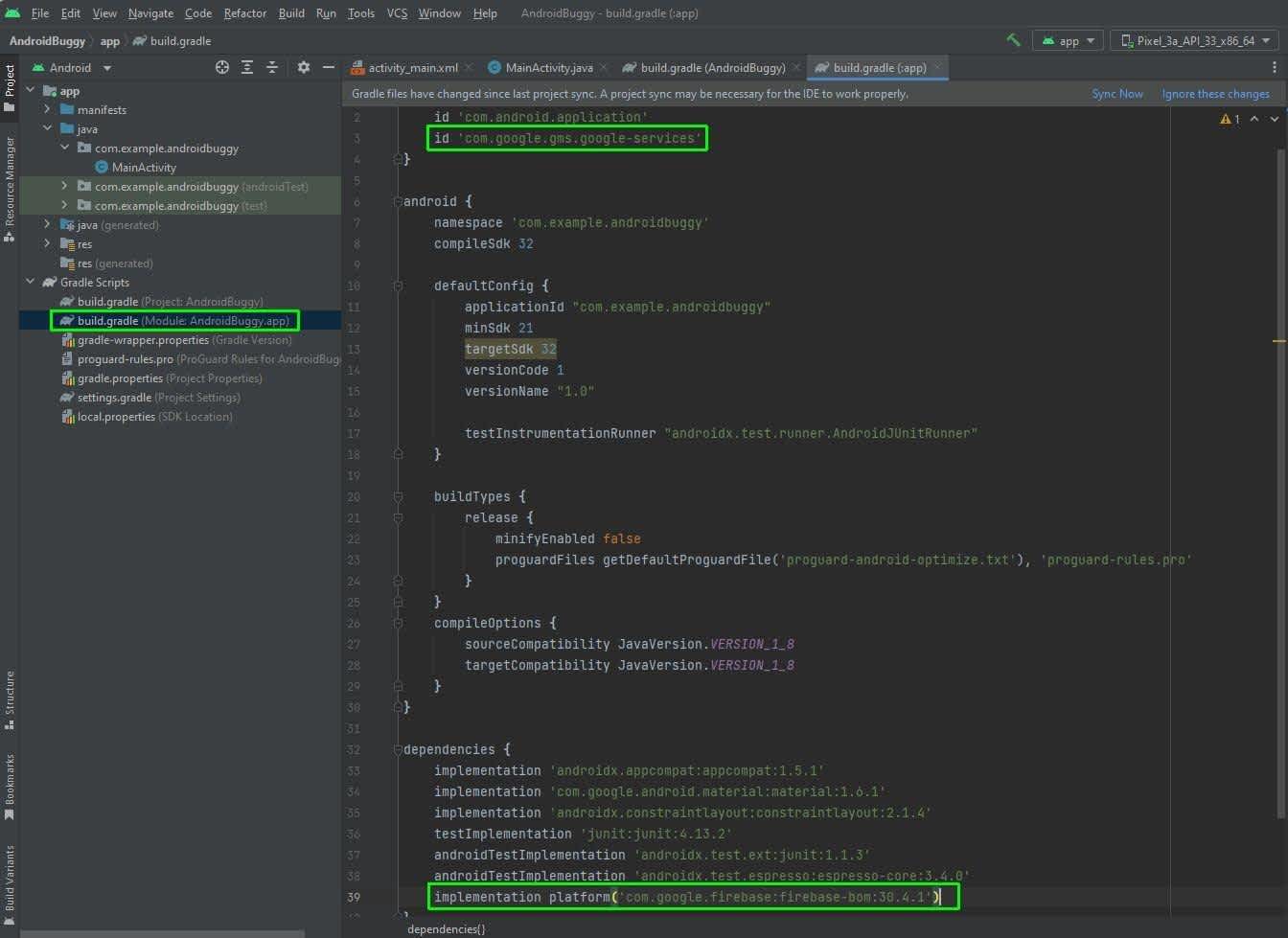Select settings.gradle in Gradle Scripts
Screen dimensions: 1288x938
[114, 398]
